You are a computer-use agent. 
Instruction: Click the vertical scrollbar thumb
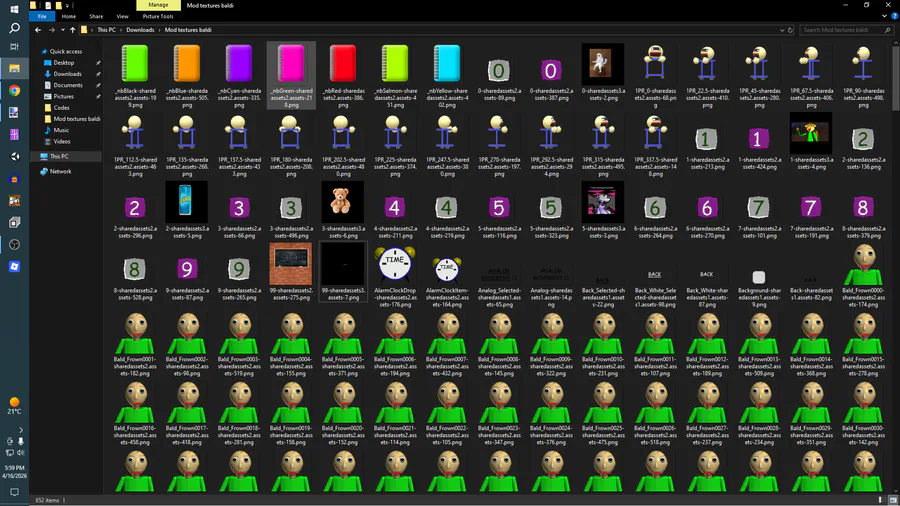[x=895, y=77]
